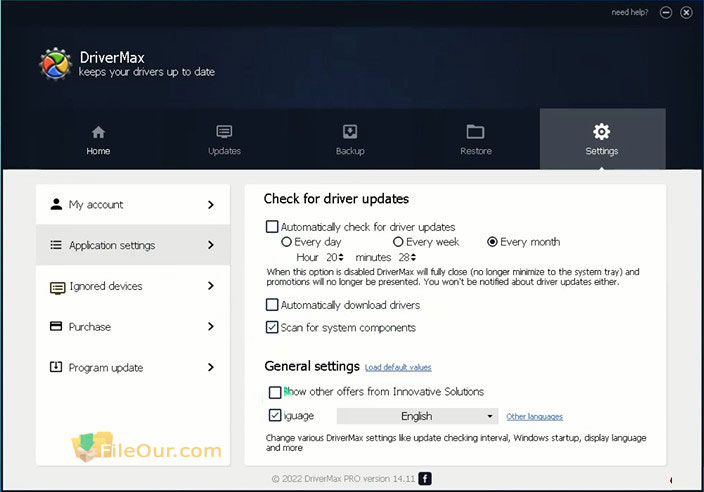Expand Ignored devices chevron arrow
Image resolution: width=704 pixels, height=492 pixels.
[x=211, y=286]
